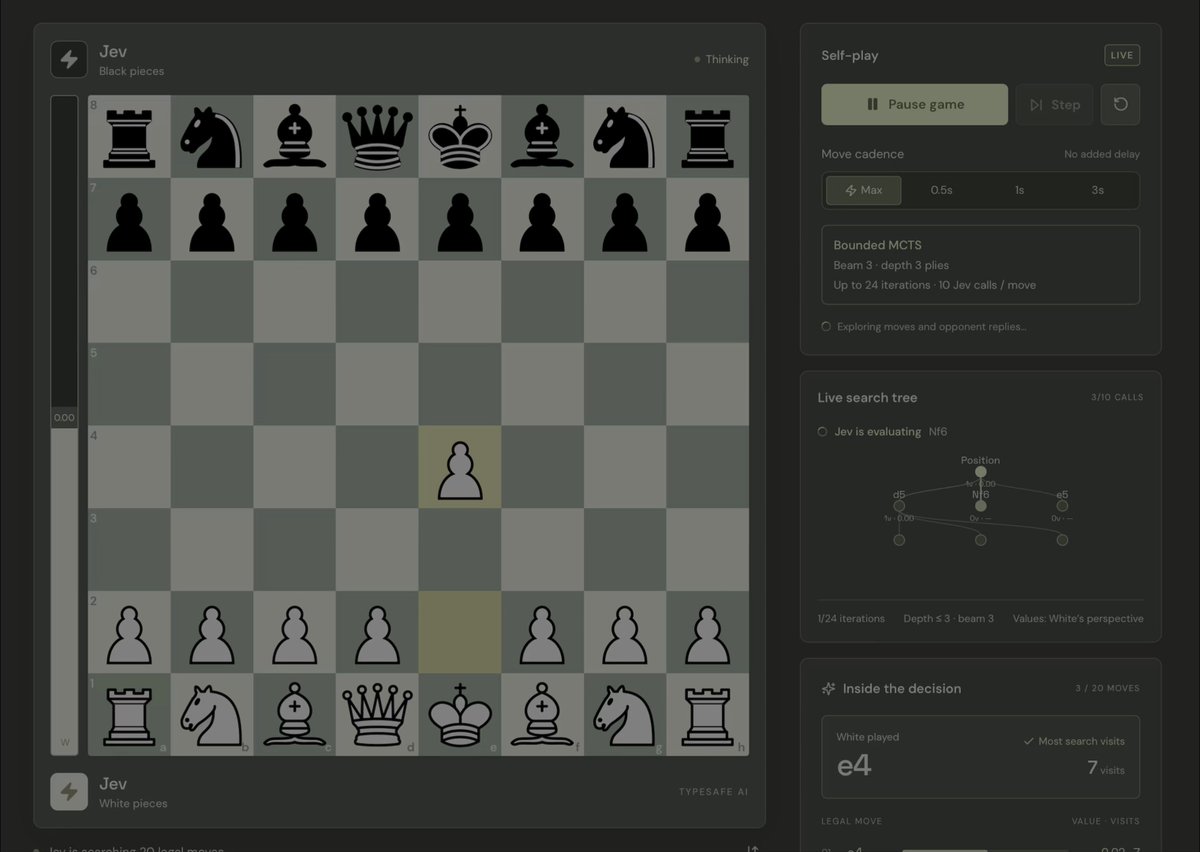1200x852 pixels.
Task: Select the white bishop on f1
Action: [542, 716]
